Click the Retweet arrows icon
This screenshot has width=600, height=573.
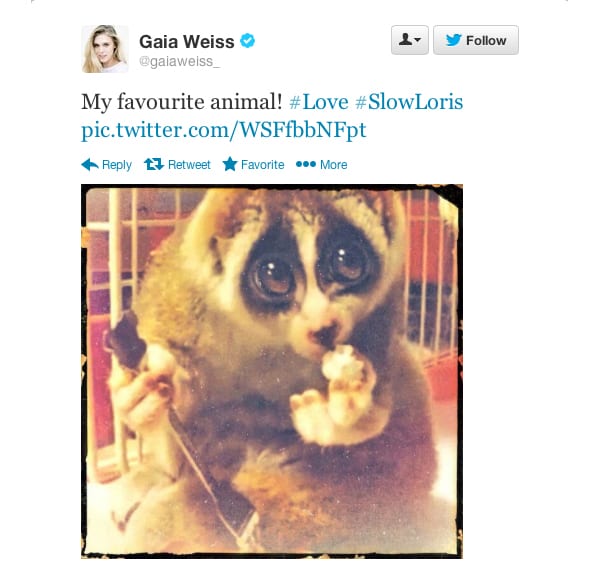[154, 164]
